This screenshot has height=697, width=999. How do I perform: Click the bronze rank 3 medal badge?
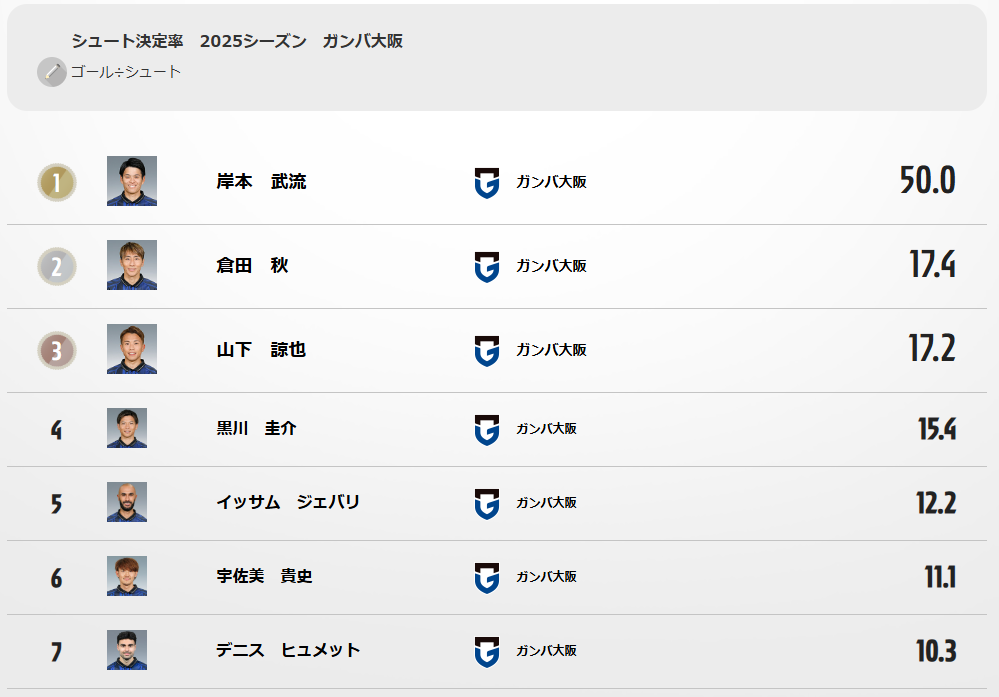coord(57,350)
